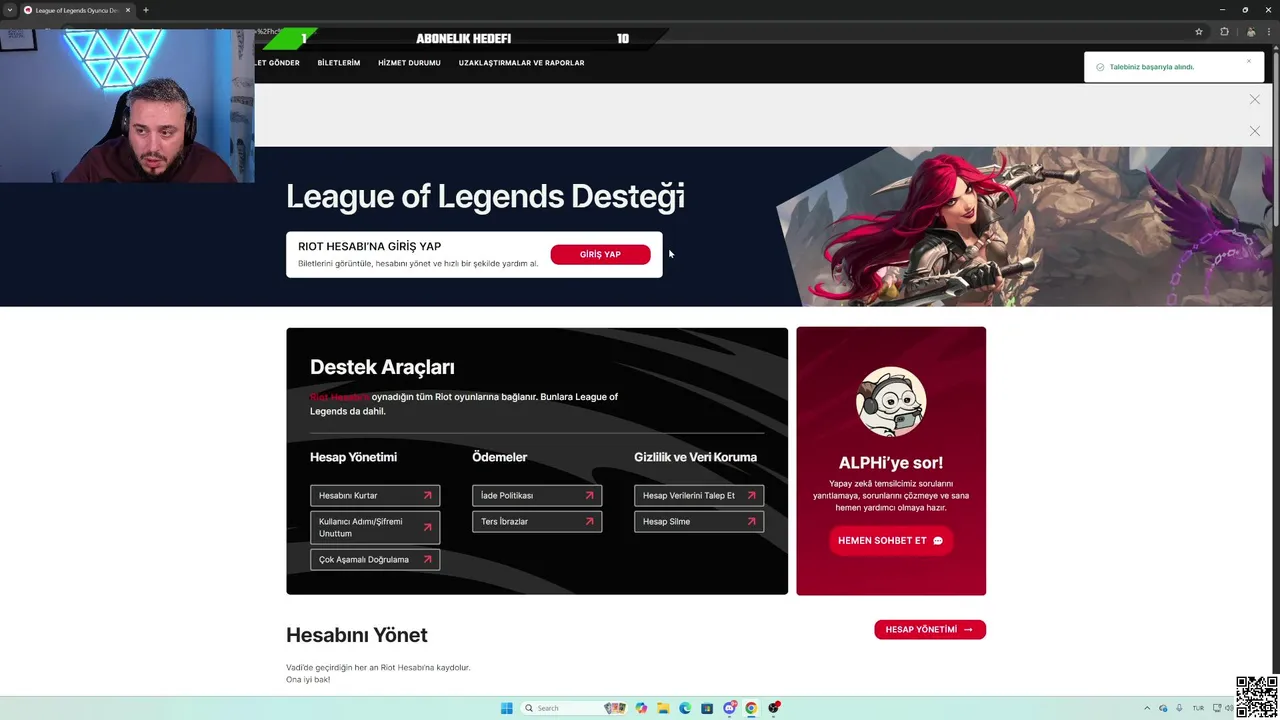Open Ters İbrazlar link

[x=537, y=521]
